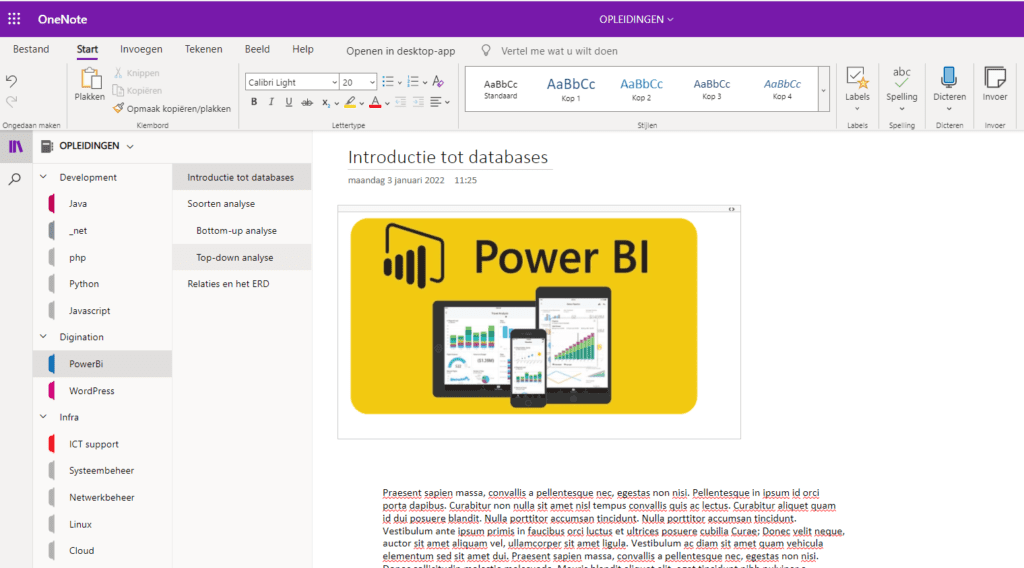1024x568 pixels.
Task: Toggle strikethrough formatting
Action: click(x=307, y=102)
